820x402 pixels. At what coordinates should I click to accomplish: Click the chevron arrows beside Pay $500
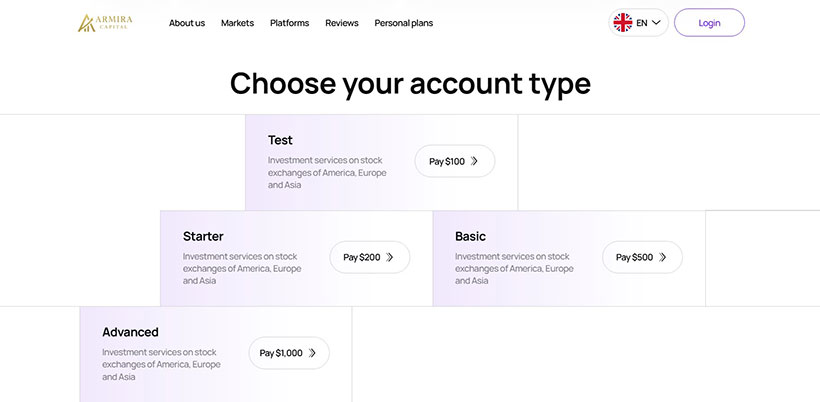tap(663, 257)
